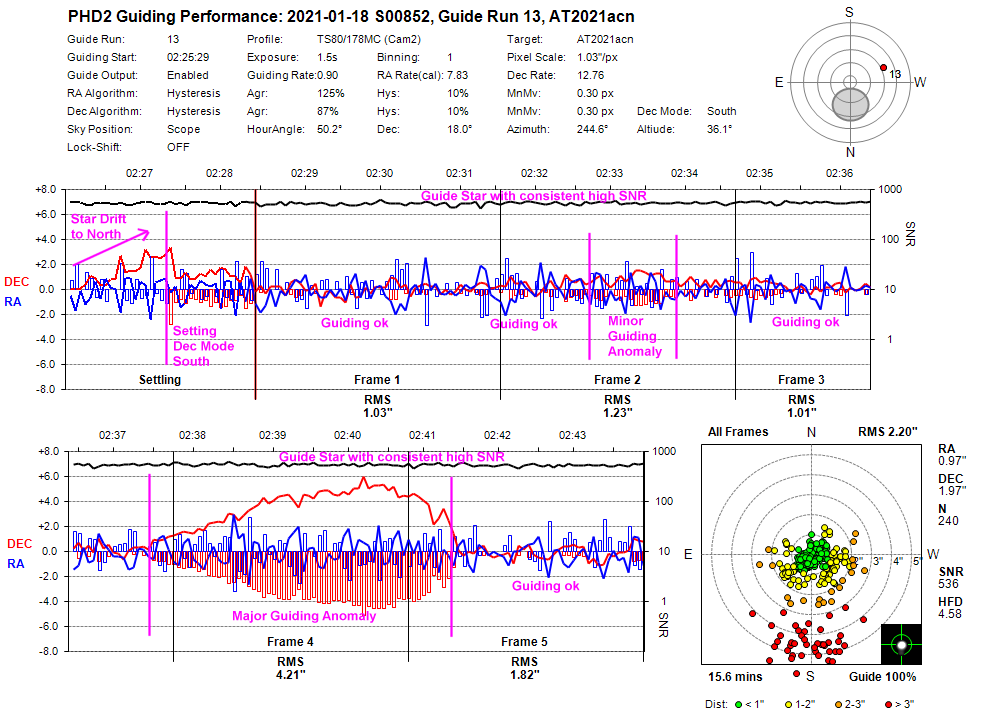Click the Exposure value 1.5s

click(327, 57)
